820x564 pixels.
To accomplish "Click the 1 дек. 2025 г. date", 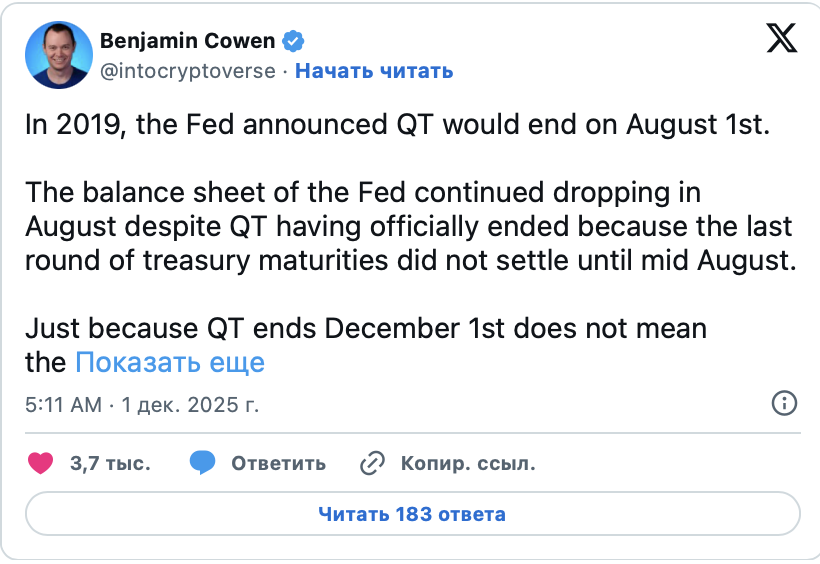I will tap(190, 404).
